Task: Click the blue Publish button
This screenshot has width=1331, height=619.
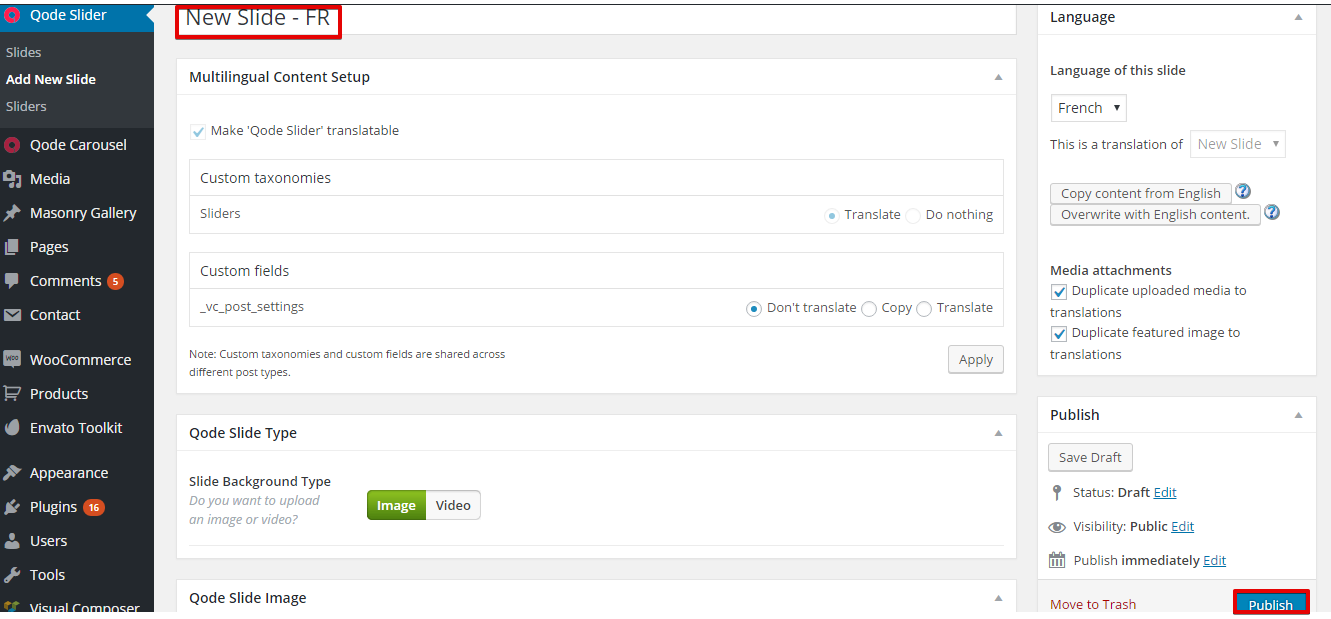Action: [1270, 604]
